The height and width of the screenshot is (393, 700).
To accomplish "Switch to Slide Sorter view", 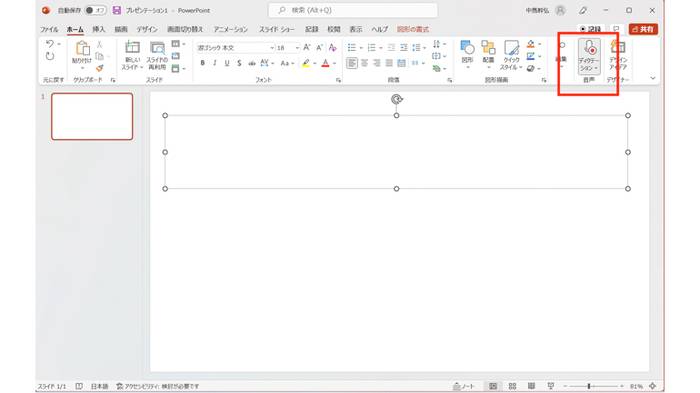I will (512, 386).
